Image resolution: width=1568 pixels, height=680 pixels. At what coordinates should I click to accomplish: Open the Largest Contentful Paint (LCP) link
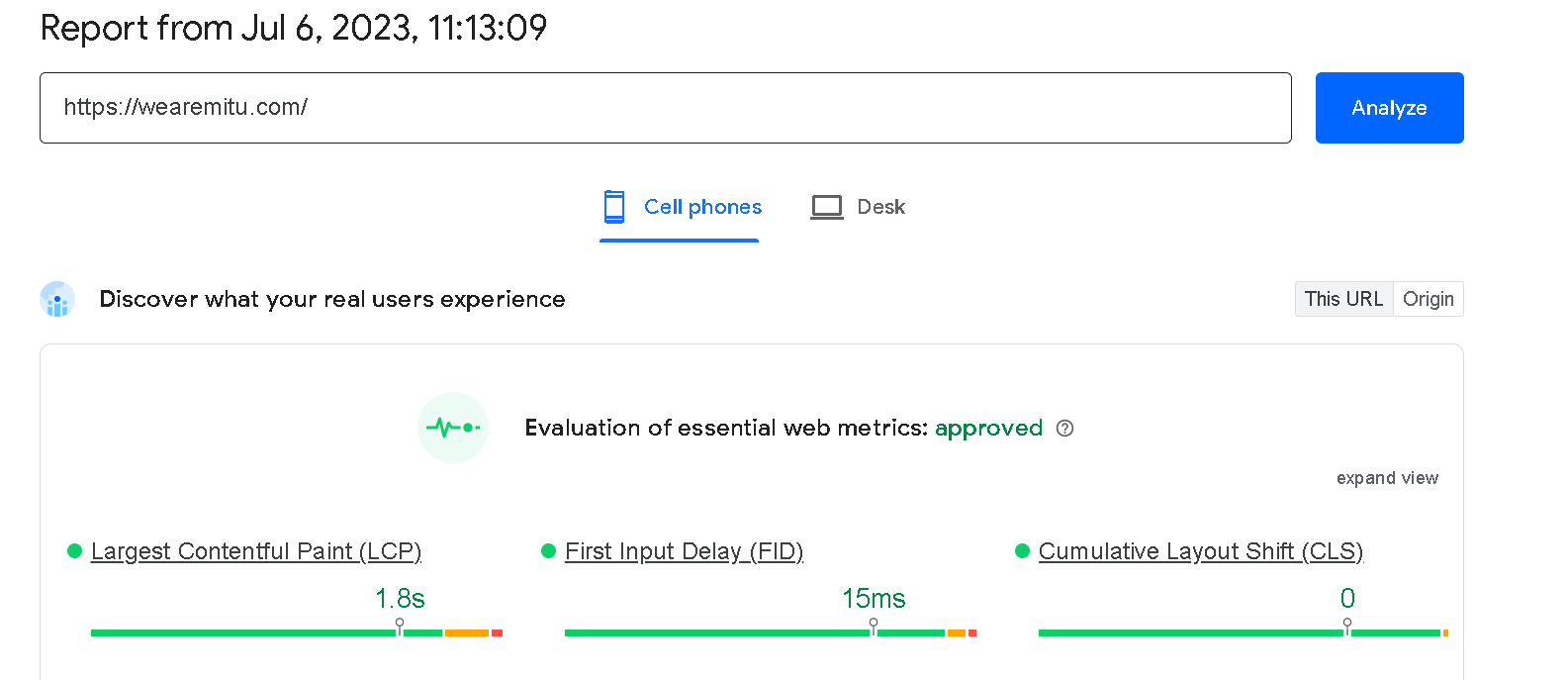click(x=256, y=551)
